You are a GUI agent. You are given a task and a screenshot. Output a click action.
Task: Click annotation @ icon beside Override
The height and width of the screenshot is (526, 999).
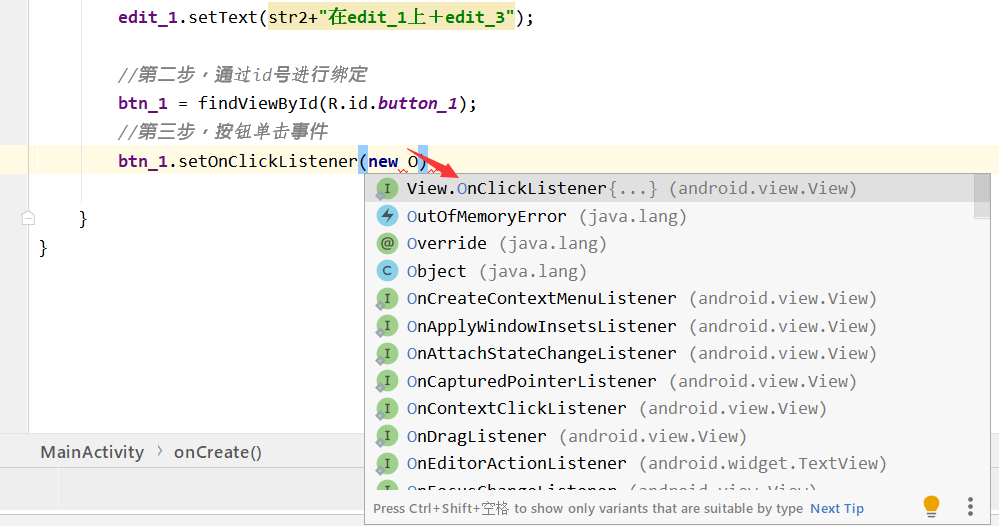(387, 243)
